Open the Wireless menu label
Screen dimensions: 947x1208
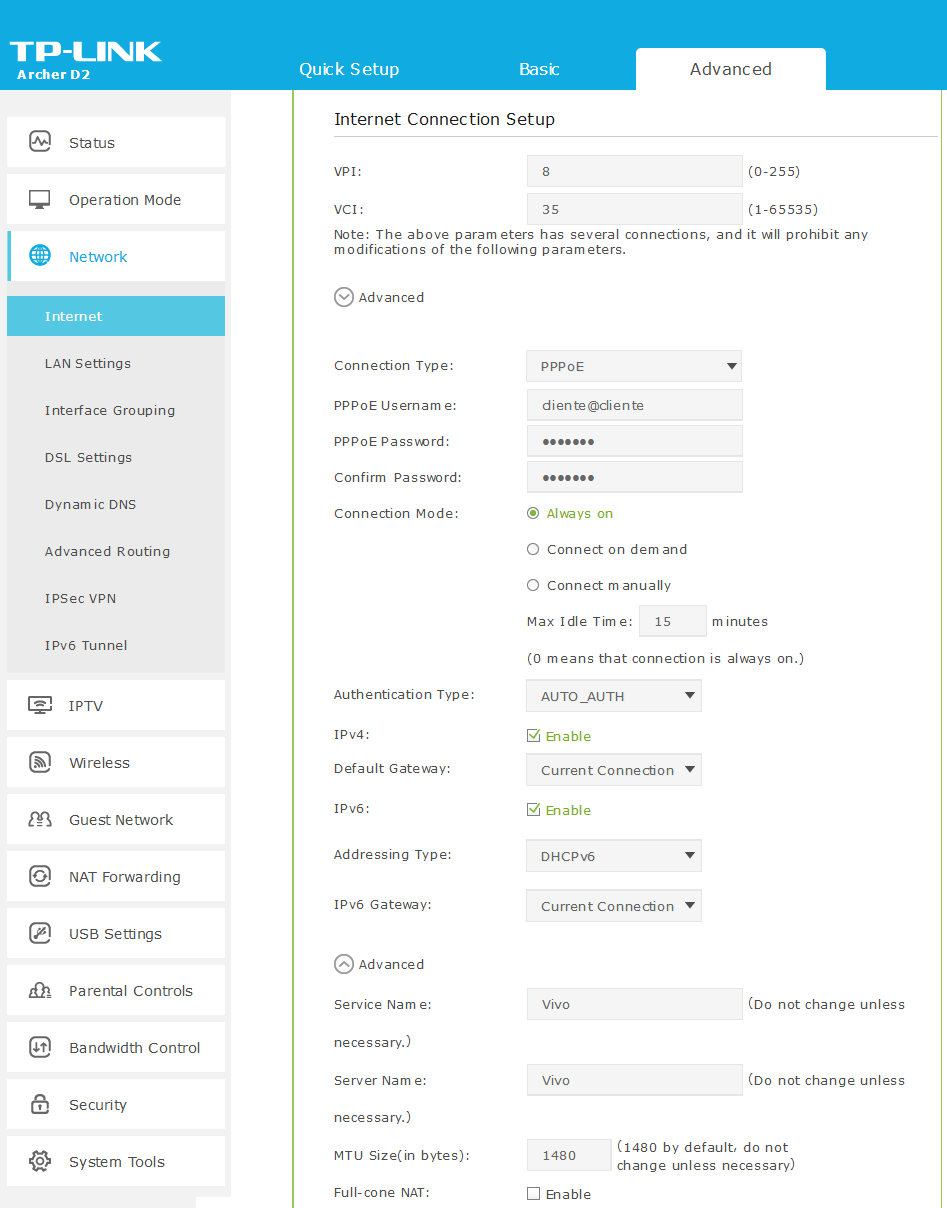(99, 763)
